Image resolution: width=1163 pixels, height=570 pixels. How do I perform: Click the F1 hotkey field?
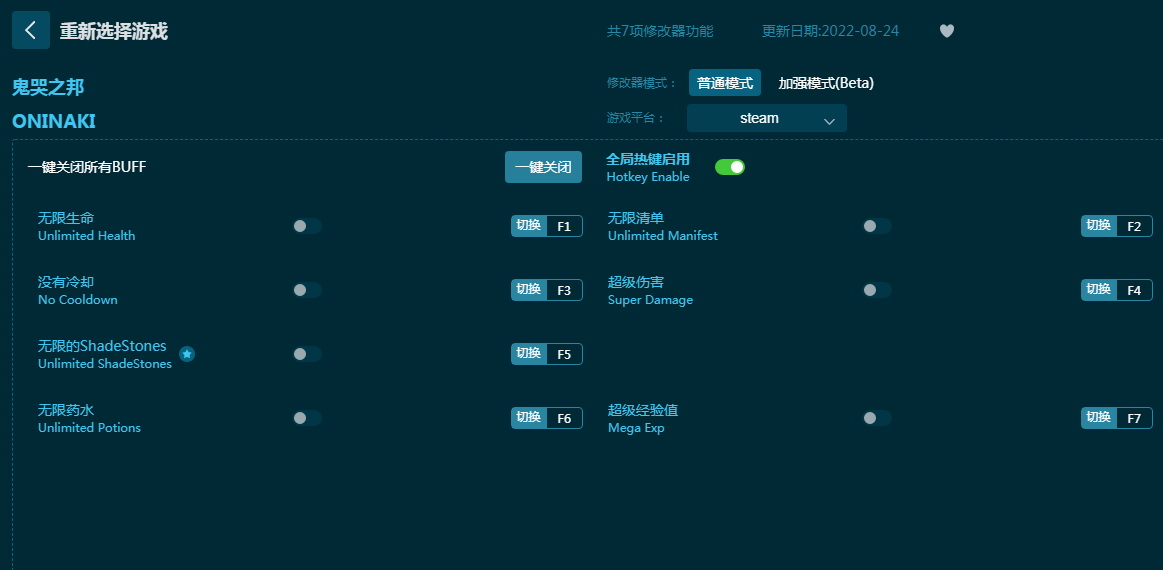[564, 226]
